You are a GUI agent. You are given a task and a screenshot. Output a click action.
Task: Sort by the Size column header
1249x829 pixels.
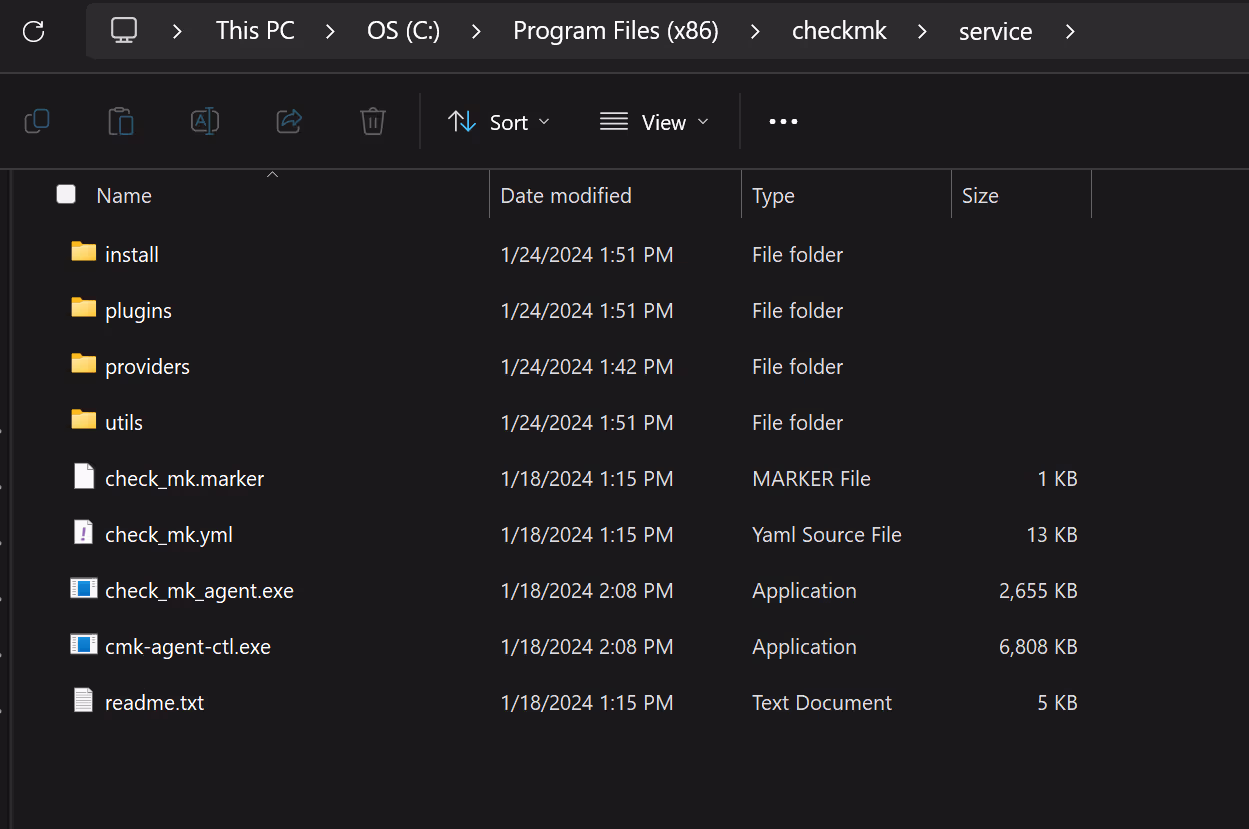click(x=980, y=196)
